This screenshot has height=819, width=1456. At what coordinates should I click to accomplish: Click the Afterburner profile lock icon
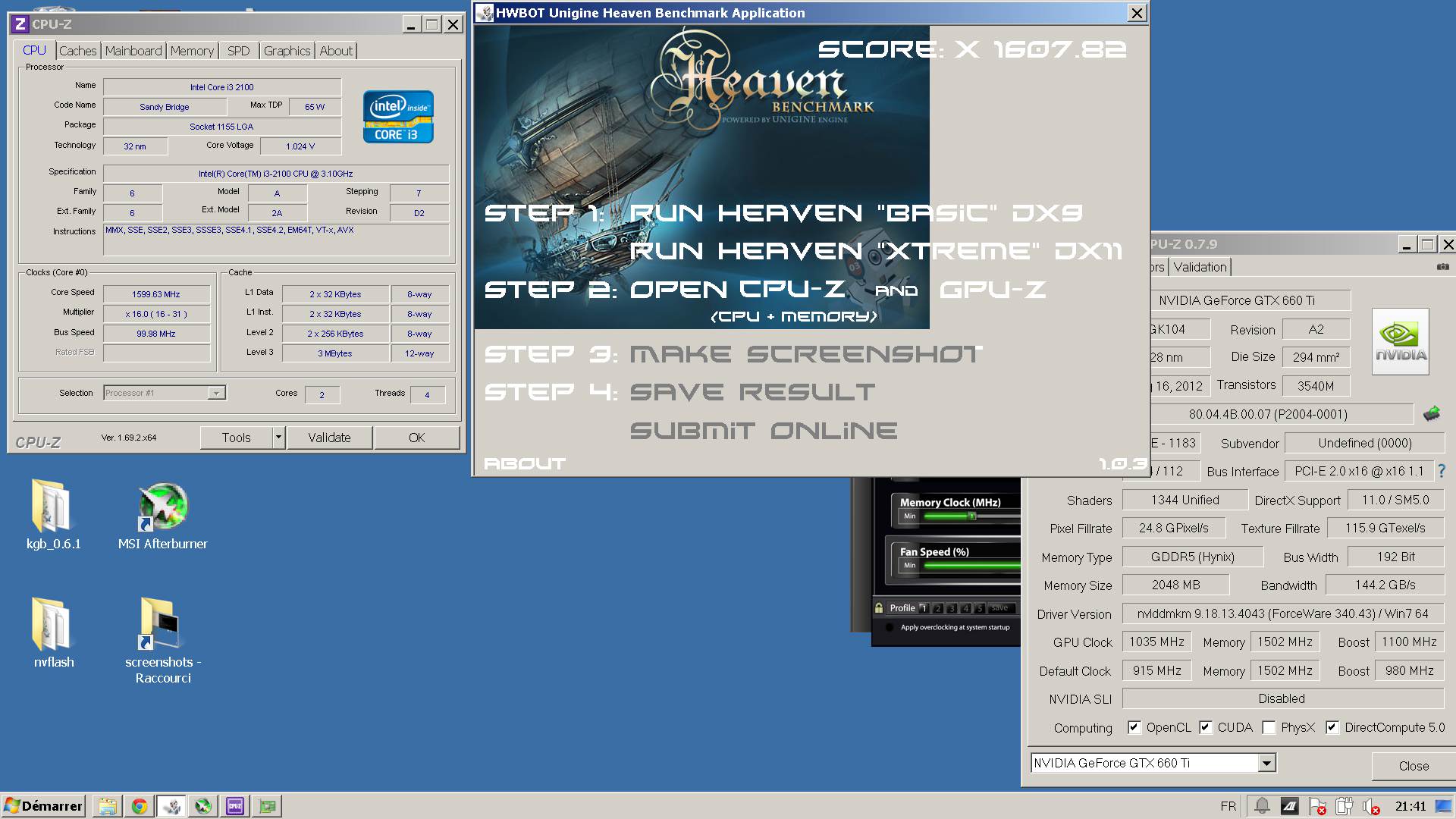[879, 608]
